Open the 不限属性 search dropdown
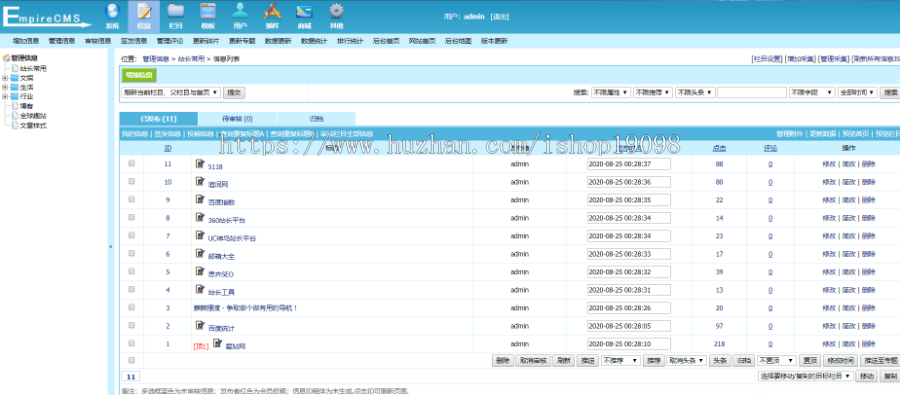The image size is (900, 395). click(611, 92)
